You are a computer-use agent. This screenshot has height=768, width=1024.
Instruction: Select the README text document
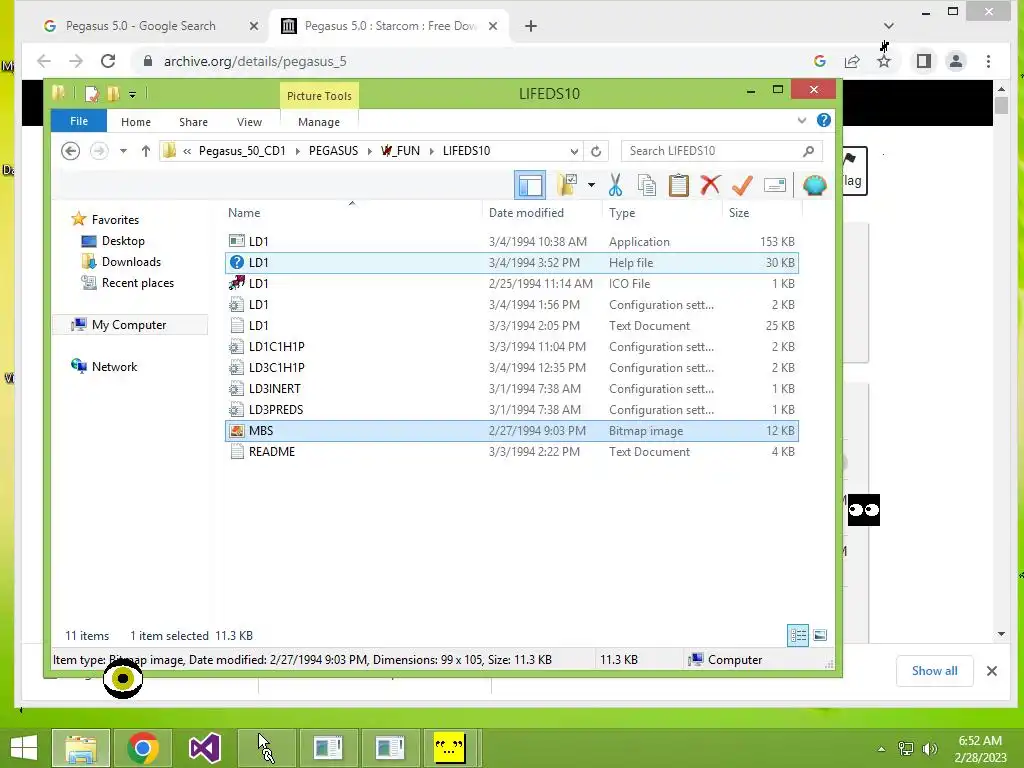[x=511, y=452]
